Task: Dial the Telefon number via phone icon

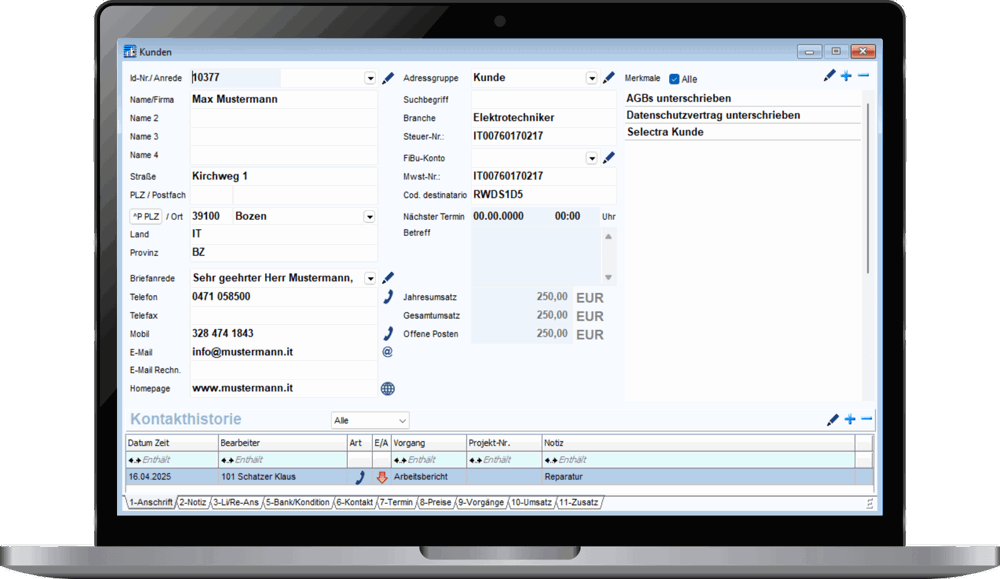Action: tap(388, 297)
